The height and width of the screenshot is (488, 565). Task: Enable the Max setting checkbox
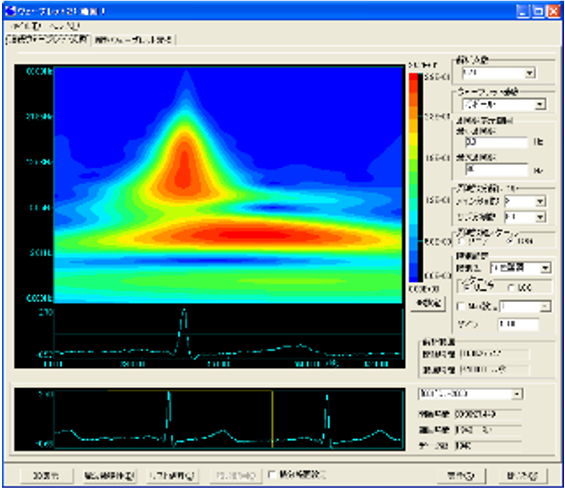point(461,306)
